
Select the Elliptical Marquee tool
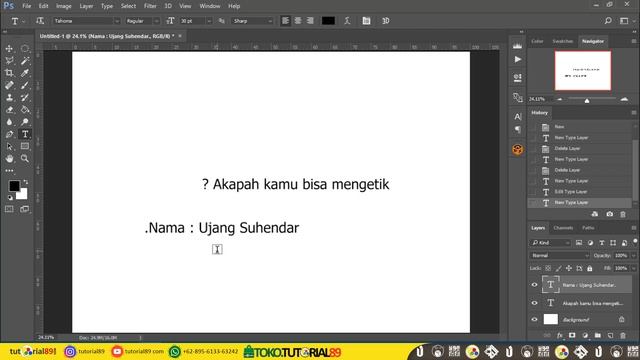pos(25,49)
